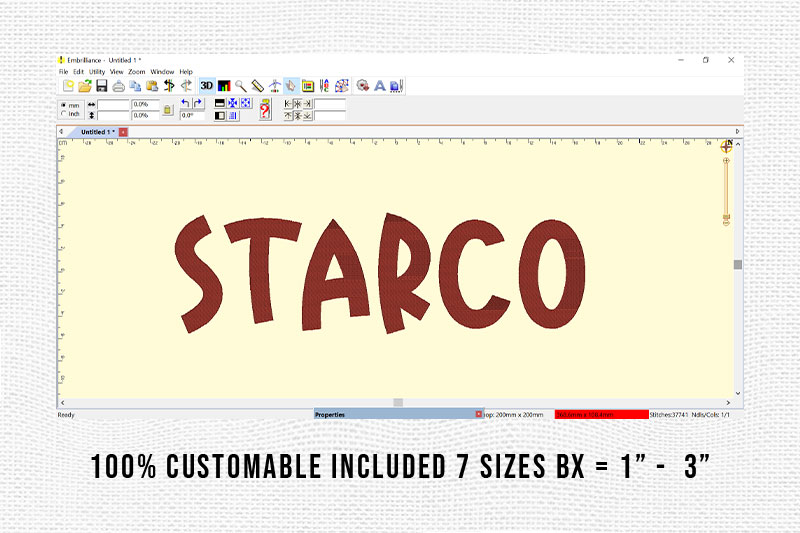Screen dimensions: 800x533
Task: Open the File menu
Action: point(63,72)
